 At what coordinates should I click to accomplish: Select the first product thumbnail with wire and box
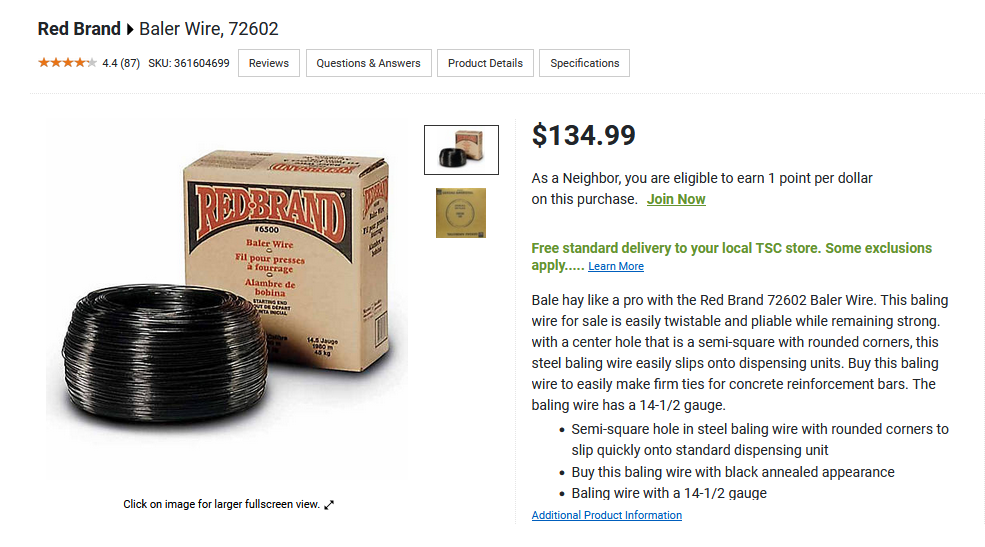coord(461,149)
